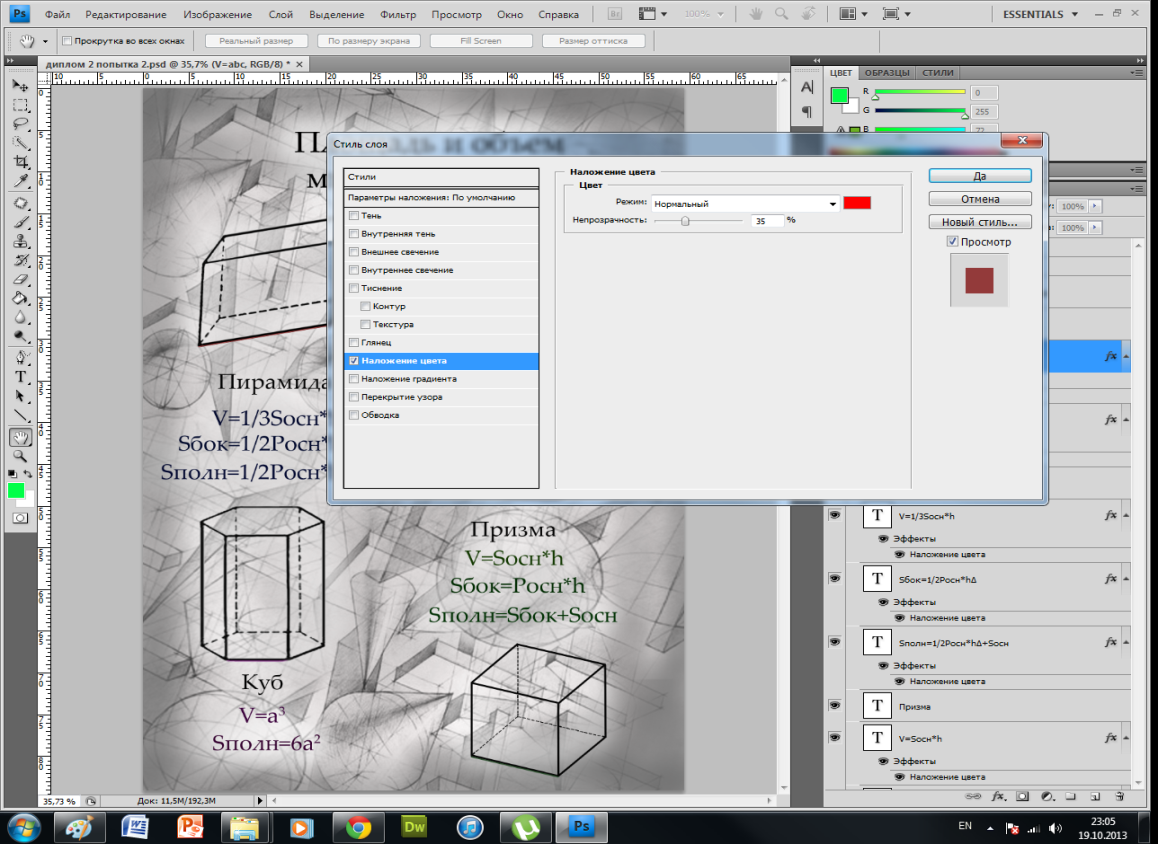1158x844 pixels.
Task: Select the Crop tool
Action: 20,162
